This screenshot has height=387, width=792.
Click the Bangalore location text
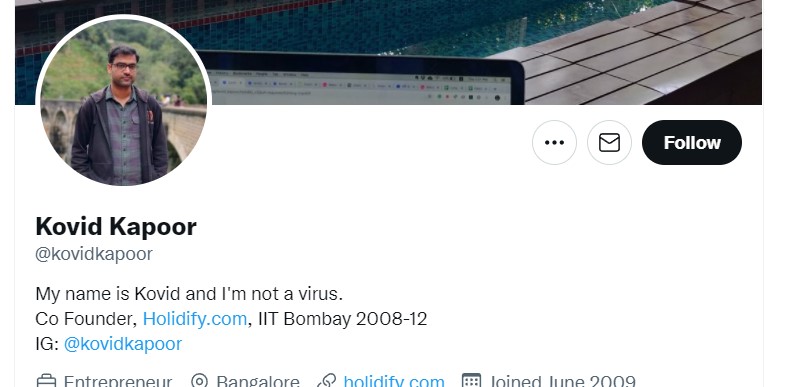pos(258,381)
